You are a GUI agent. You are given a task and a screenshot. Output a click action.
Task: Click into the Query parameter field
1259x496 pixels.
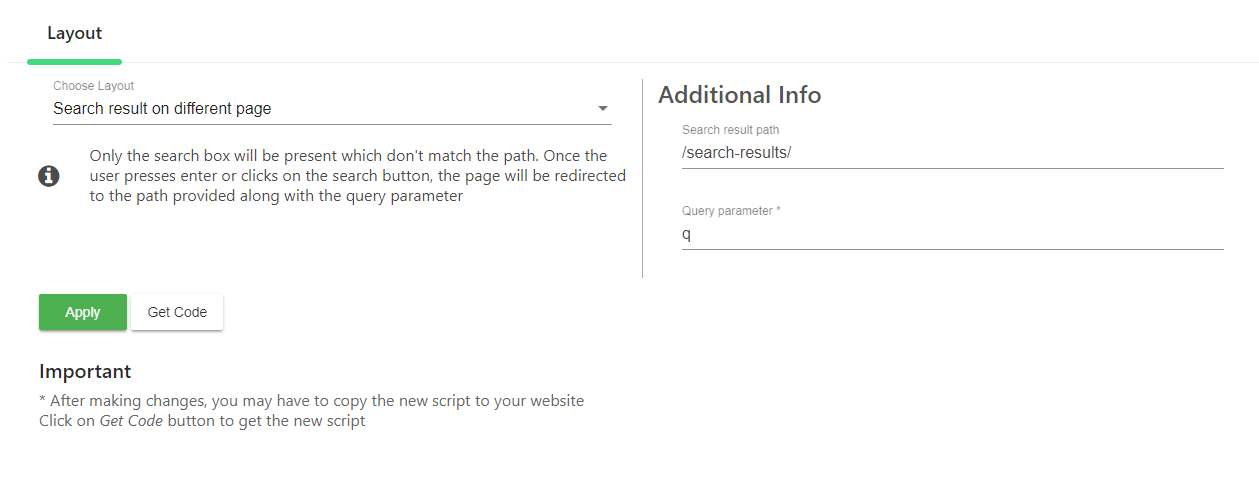click(x=952, y=235)
